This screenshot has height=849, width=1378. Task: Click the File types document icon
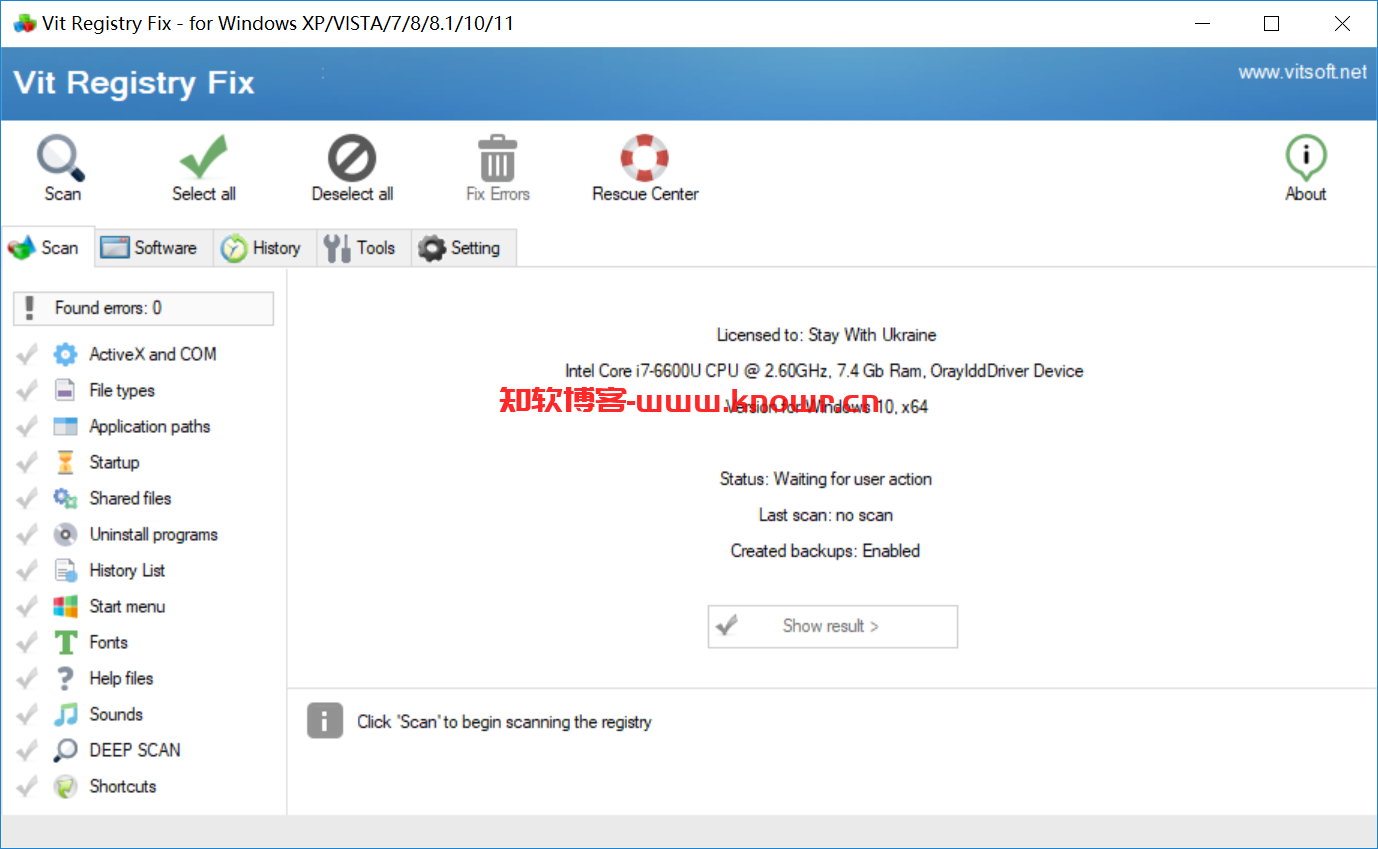tap(65, 390)
